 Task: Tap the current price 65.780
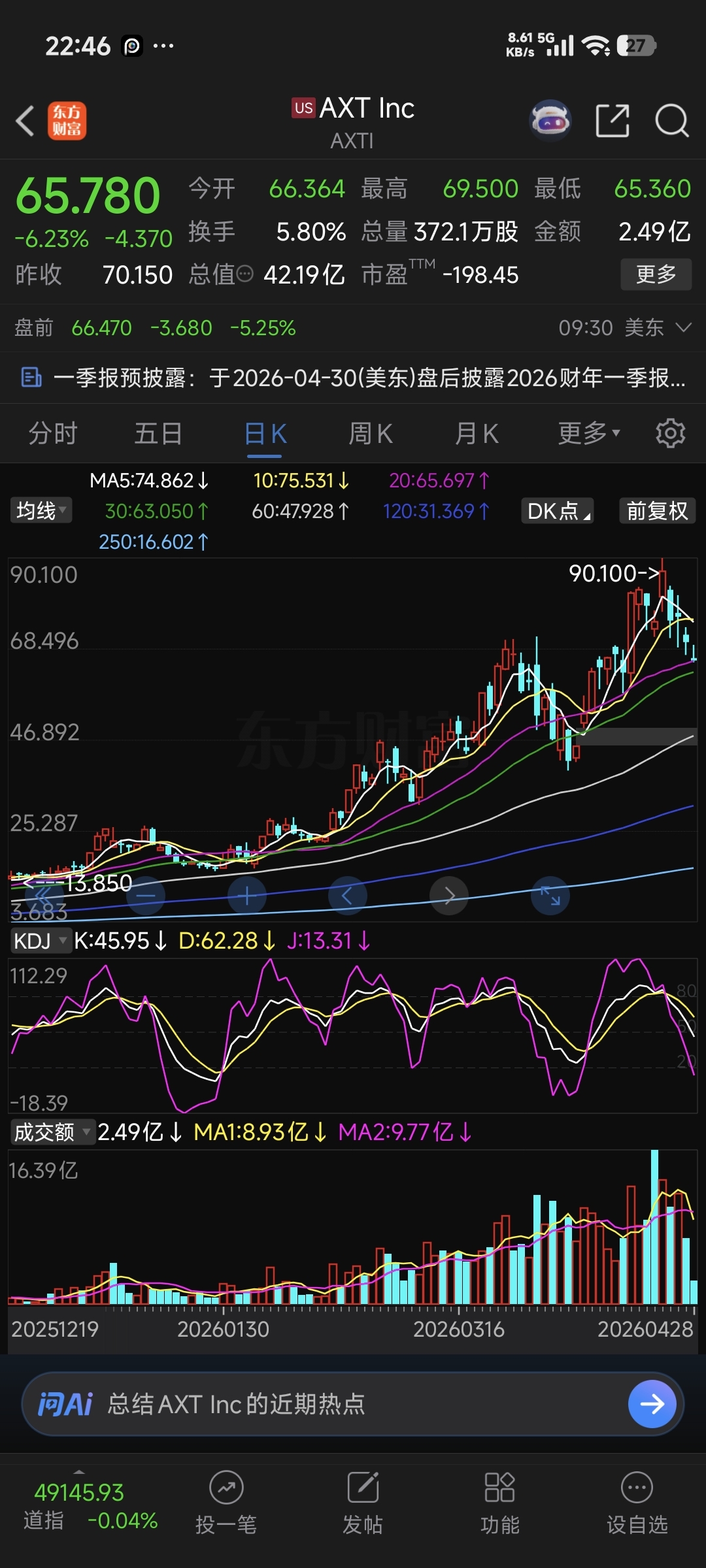point(88,195)
